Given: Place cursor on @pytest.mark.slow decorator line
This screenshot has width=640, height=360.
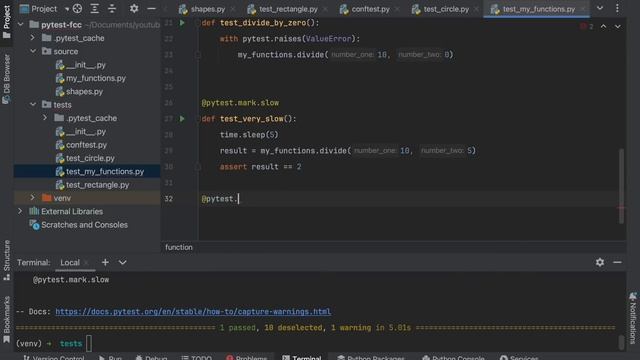Looking at the screenshot, I should [x=240, y=103].
